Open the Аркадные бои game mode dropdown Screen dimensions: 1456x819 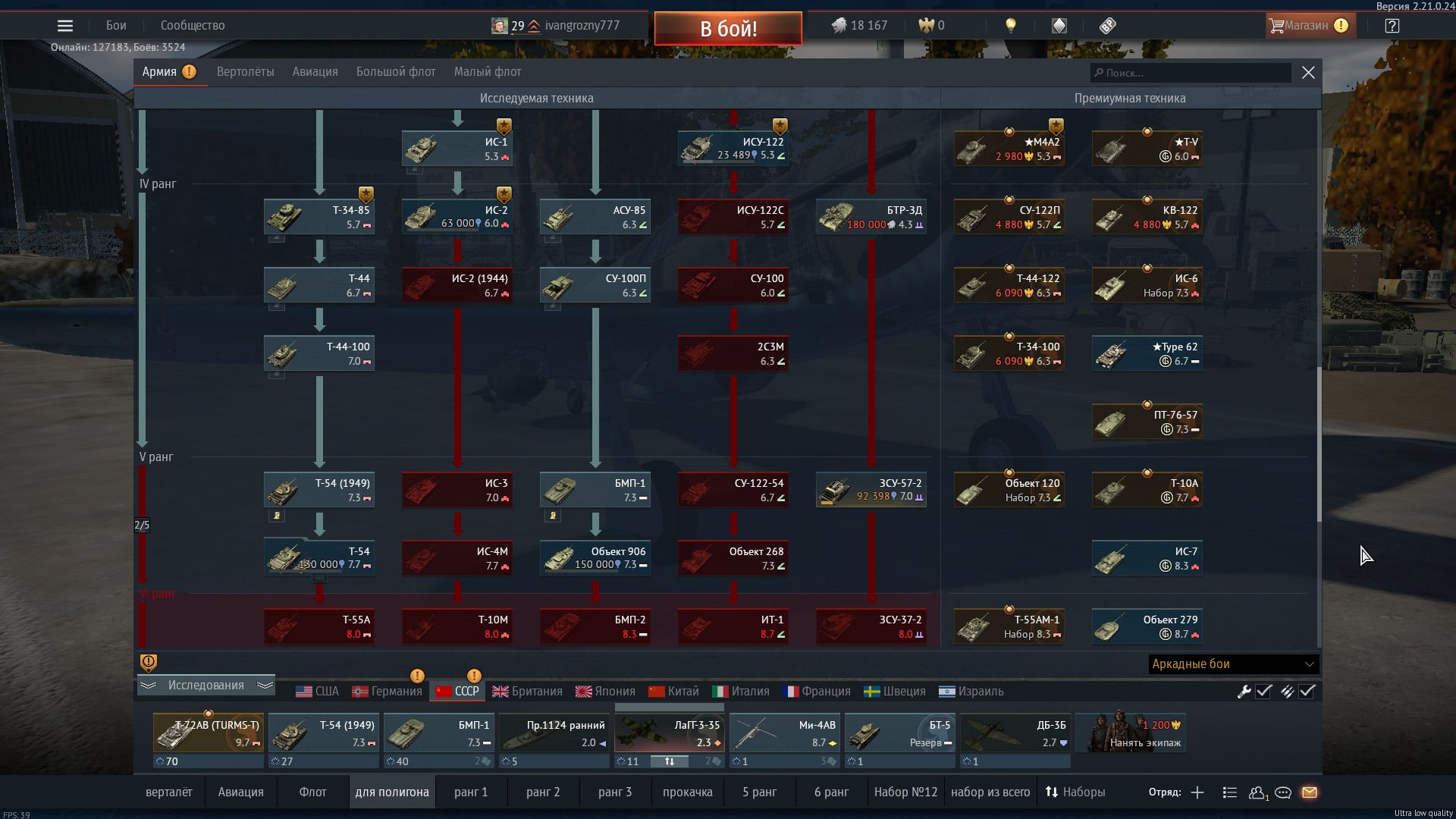pyautogui.click(x=1233, y=664)
